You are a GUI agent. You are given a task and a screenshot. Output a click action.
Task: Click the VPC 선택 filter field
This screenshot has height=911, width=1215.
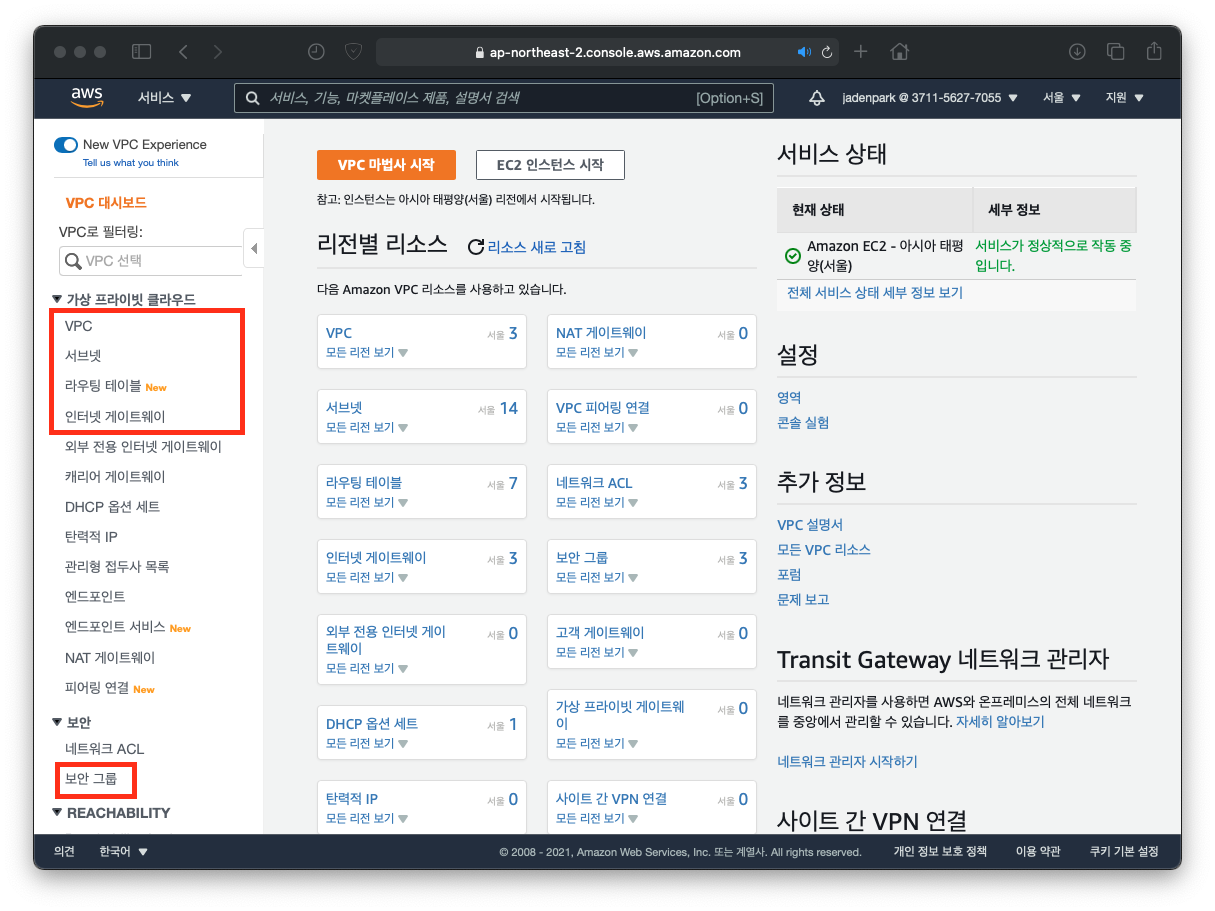(150, 260)
